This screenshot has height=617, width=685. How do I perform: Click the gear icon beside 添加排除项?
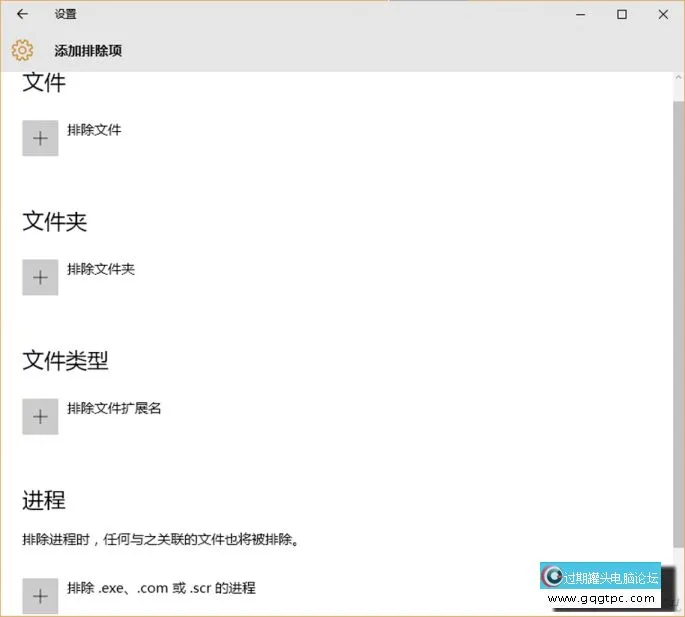pyautogui.click(x=22, y=50)
